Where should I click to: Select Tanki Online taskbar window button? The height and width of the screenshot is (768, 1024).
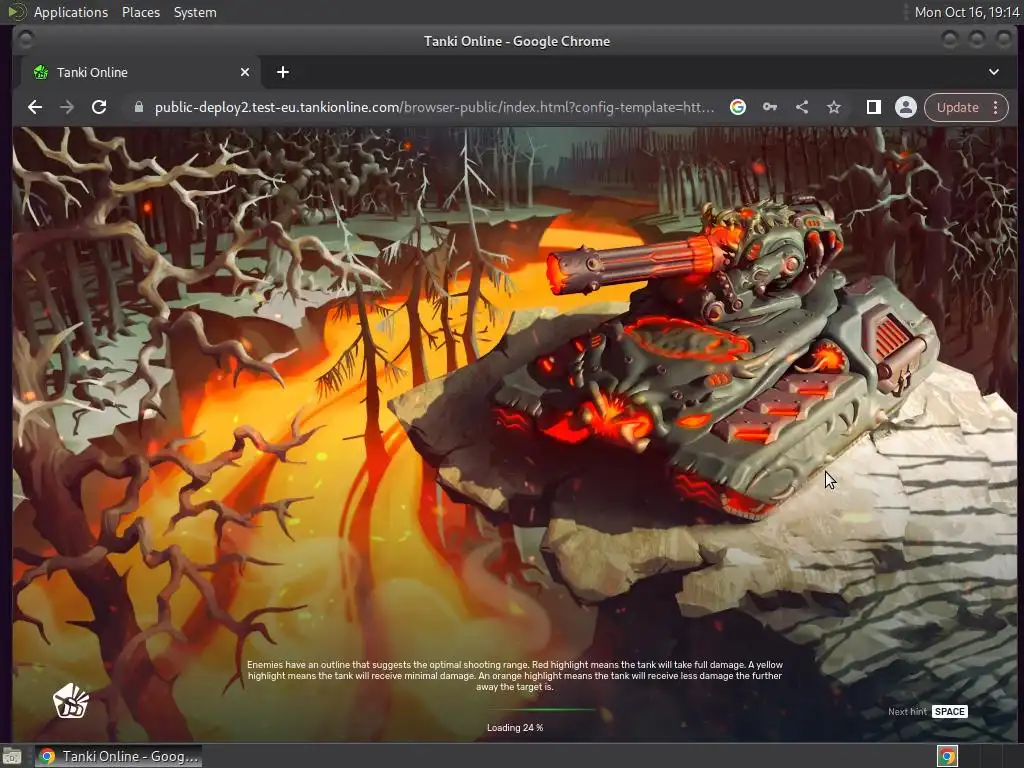point(118,756)
